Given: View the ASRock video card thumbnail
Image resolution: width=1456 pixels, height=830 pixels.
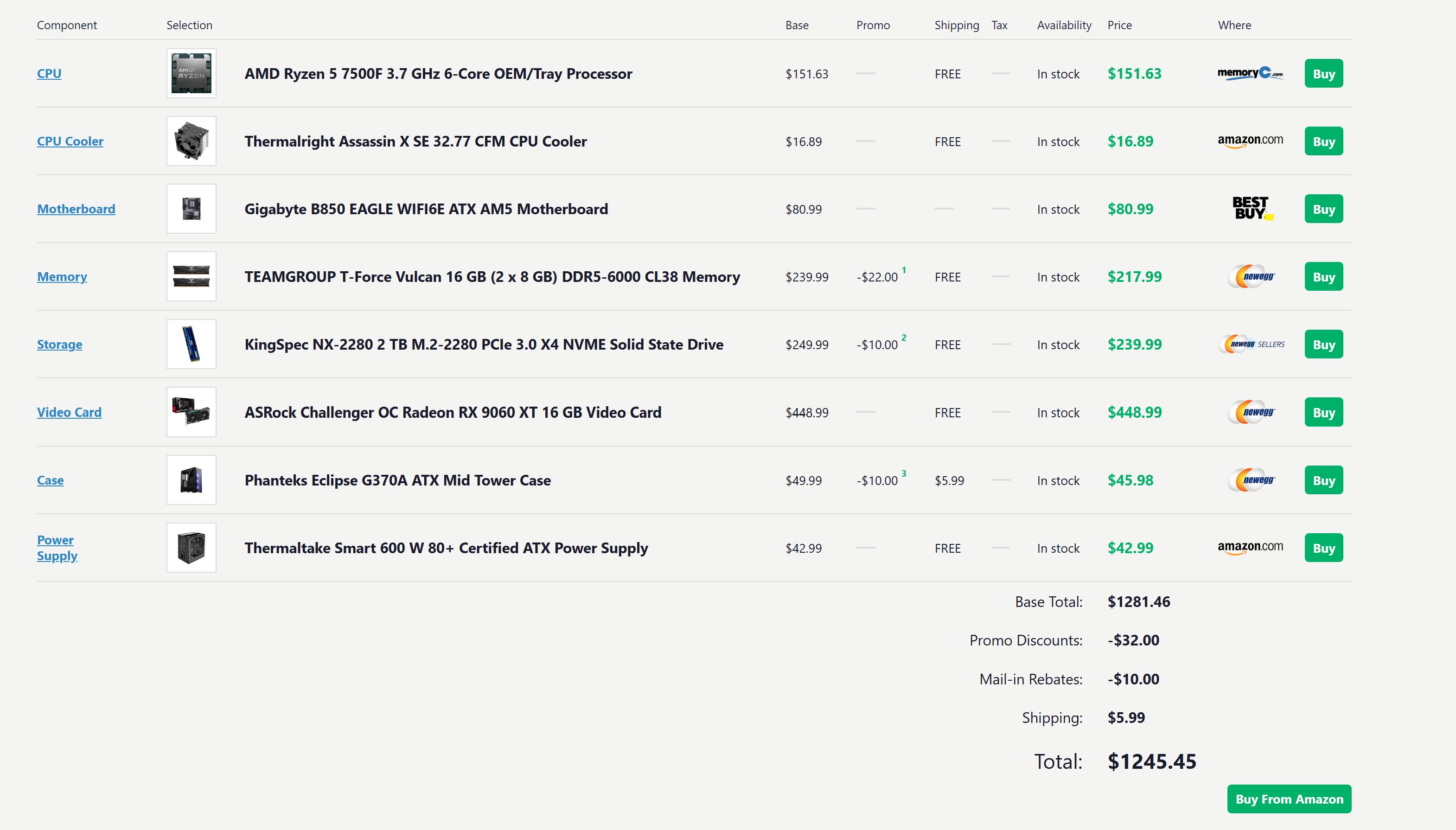Looking at the screenshot, I should point(192,412).
